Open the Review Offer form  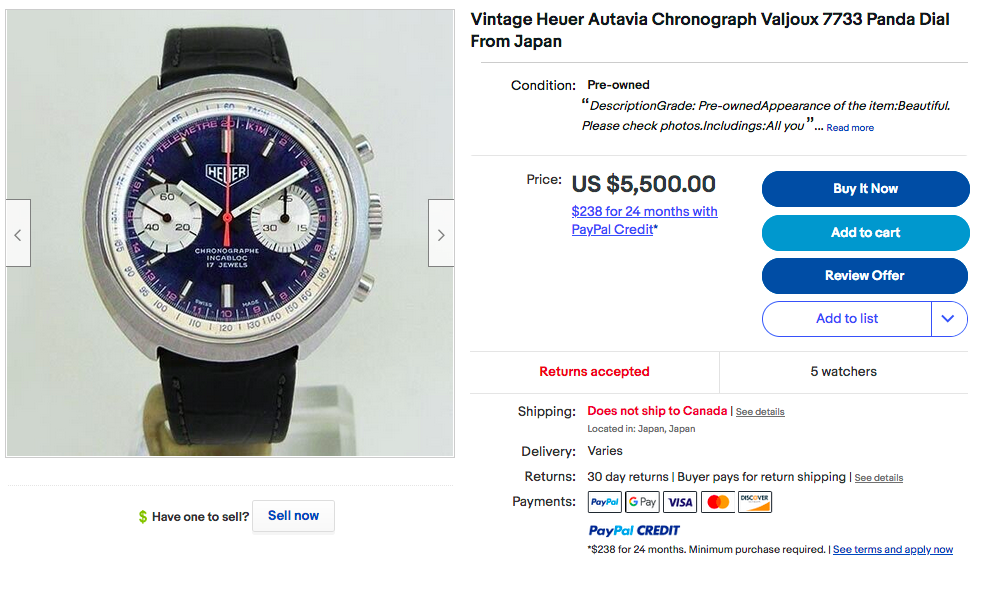[x=864, y=276]
